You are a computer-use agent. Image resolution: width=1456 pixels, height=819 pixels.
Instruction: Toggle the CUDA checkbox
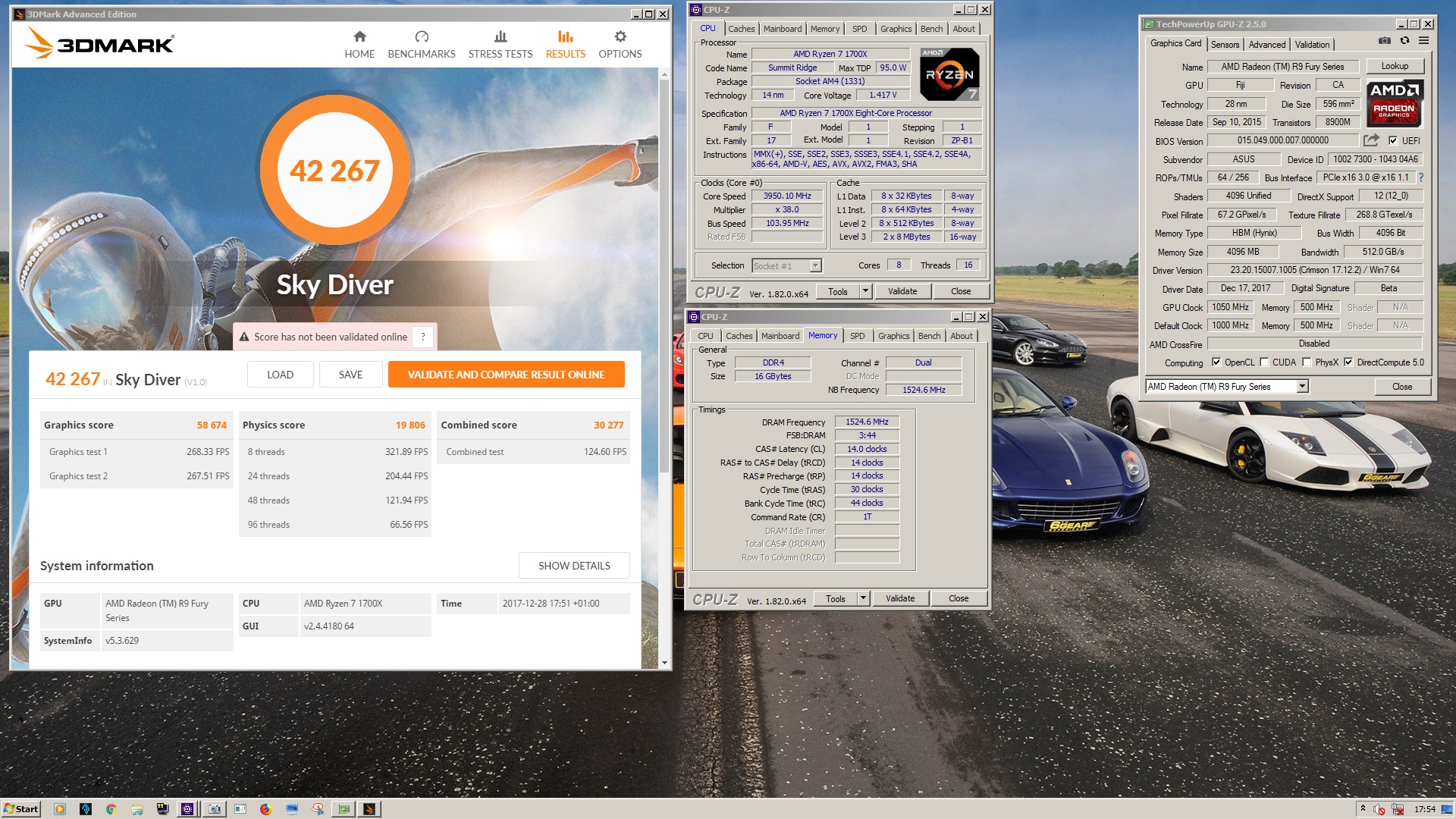[x=1264, y=362]
